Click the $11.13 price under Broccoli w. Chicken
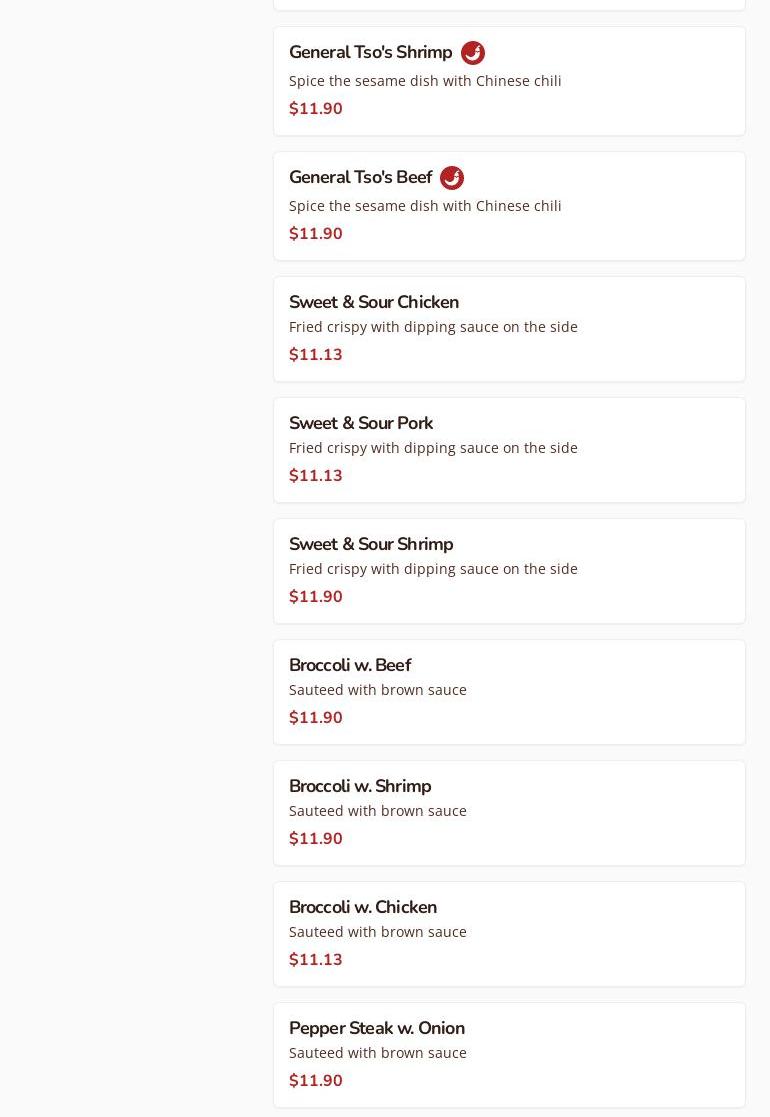The width and height of the screenshot is (770, 1117). pos(316,960)
